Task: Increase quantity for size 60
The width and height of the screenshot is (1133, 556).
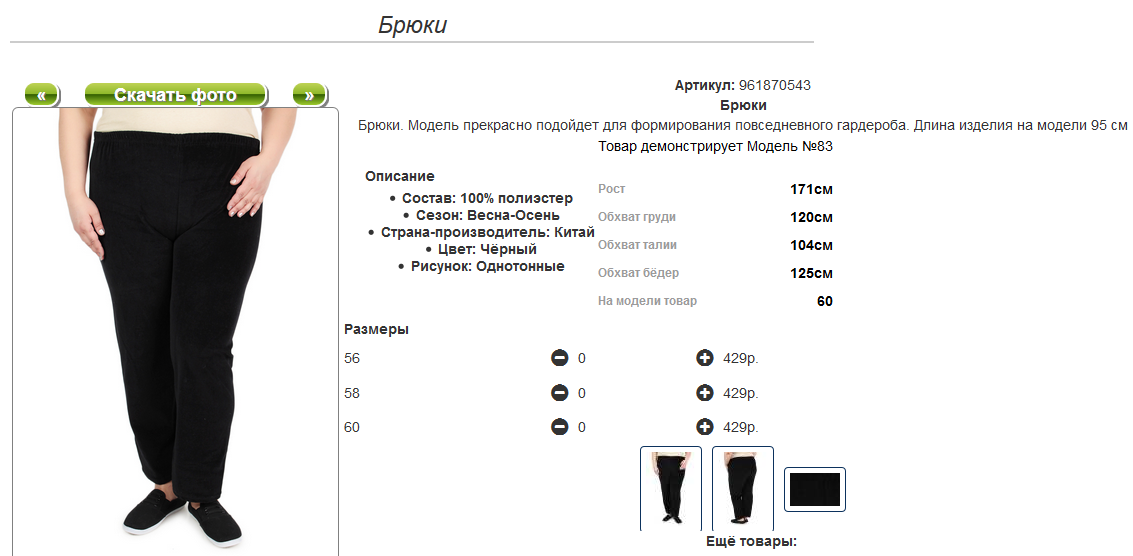Action: [705, 427]
